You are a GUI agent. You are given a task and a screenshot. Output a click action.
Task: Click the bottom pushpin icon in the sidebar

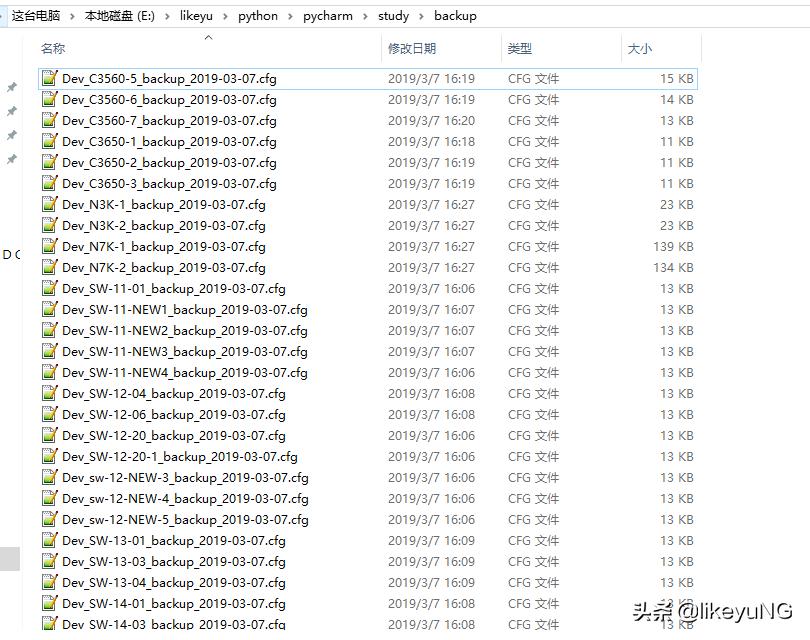click(12, 157)
